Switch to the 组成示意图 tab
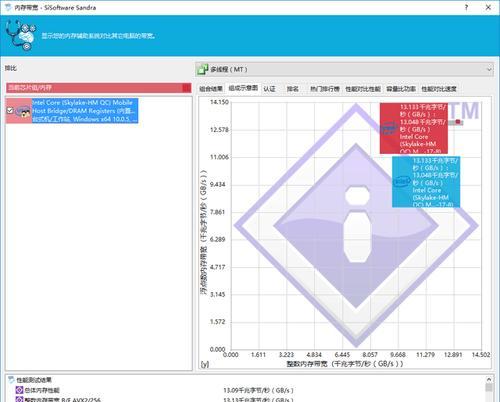This screenshot has height=402, width=500. (x=243, y=88)
